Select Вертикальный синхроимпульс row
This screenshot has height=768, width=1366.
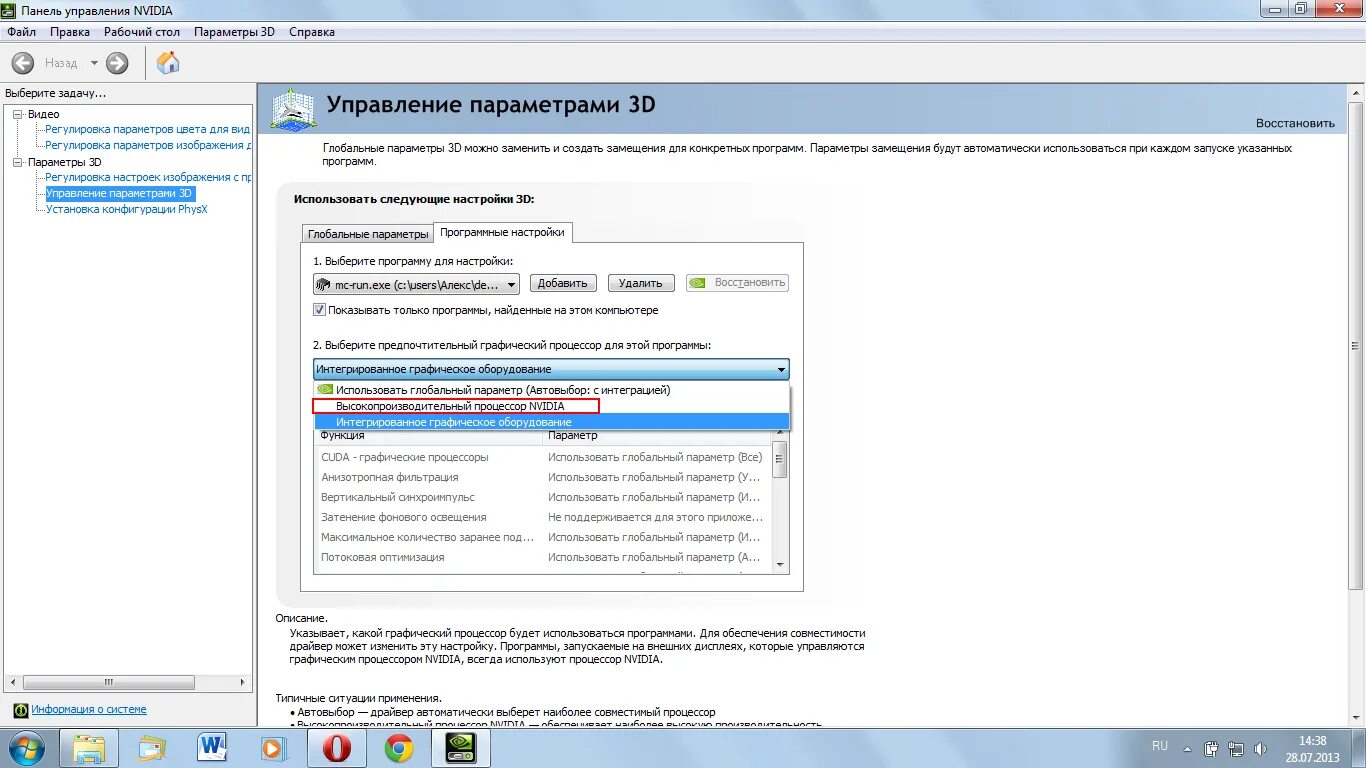(544, 497)
